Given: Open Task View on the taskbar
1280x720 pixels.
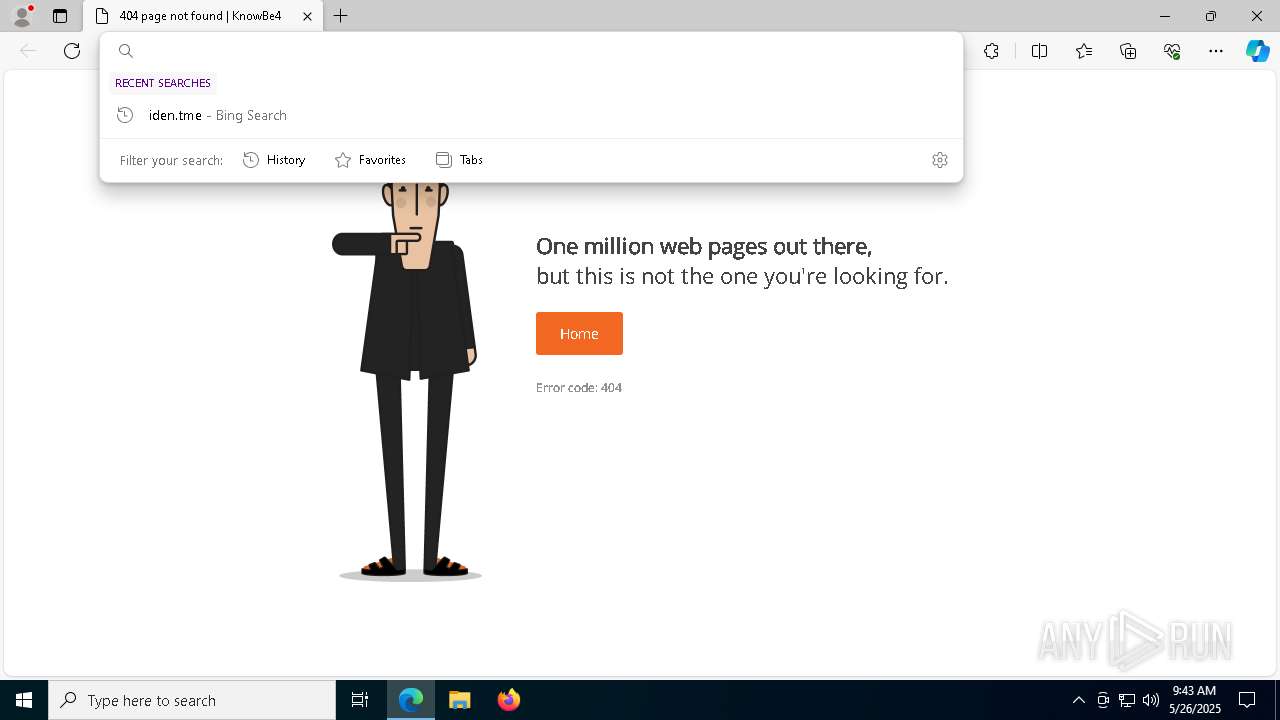Looking at the screenshot, I should [x=360, y=700].
